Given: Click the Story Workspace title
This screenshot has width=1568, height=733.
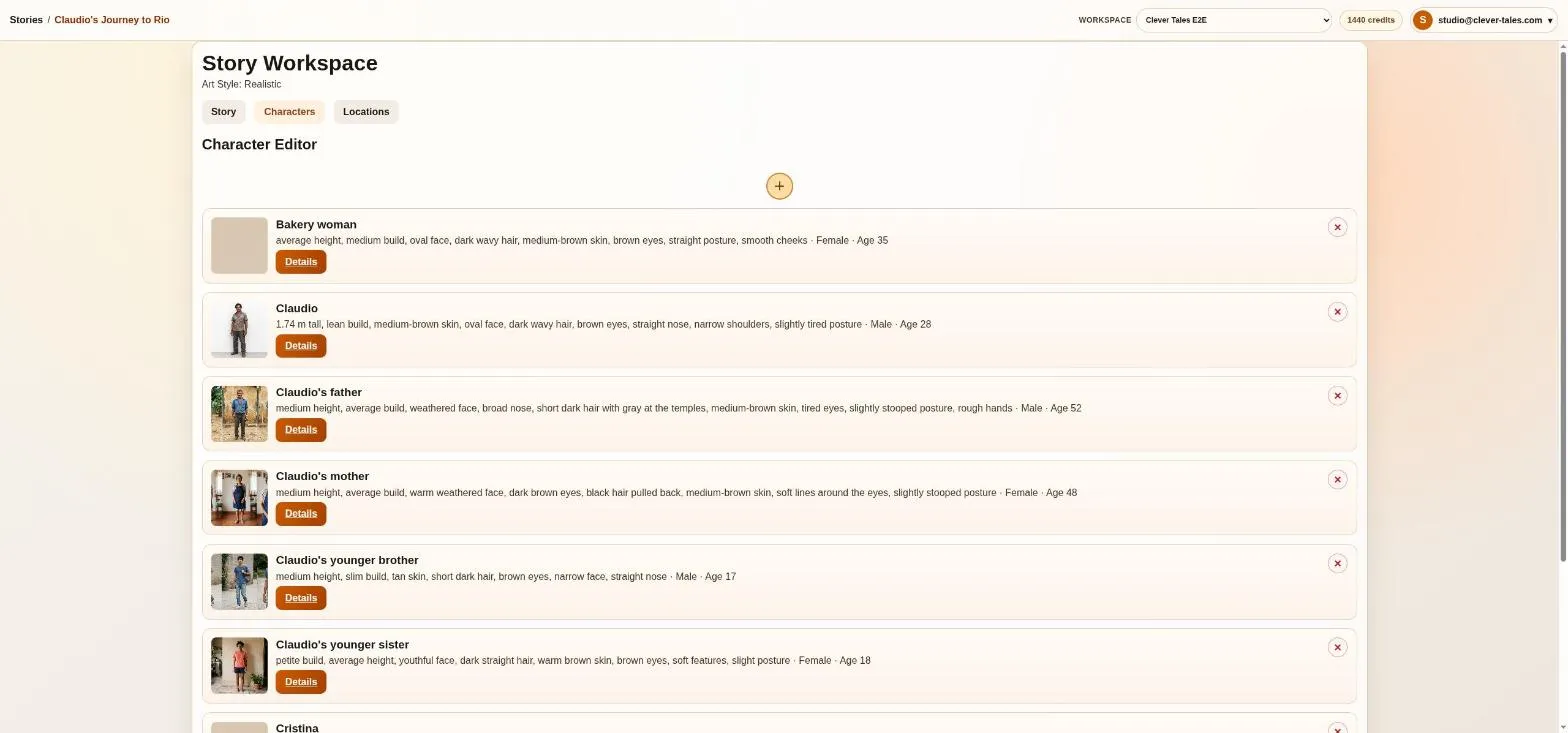Looking at the screenshot, I should (290, 63).
